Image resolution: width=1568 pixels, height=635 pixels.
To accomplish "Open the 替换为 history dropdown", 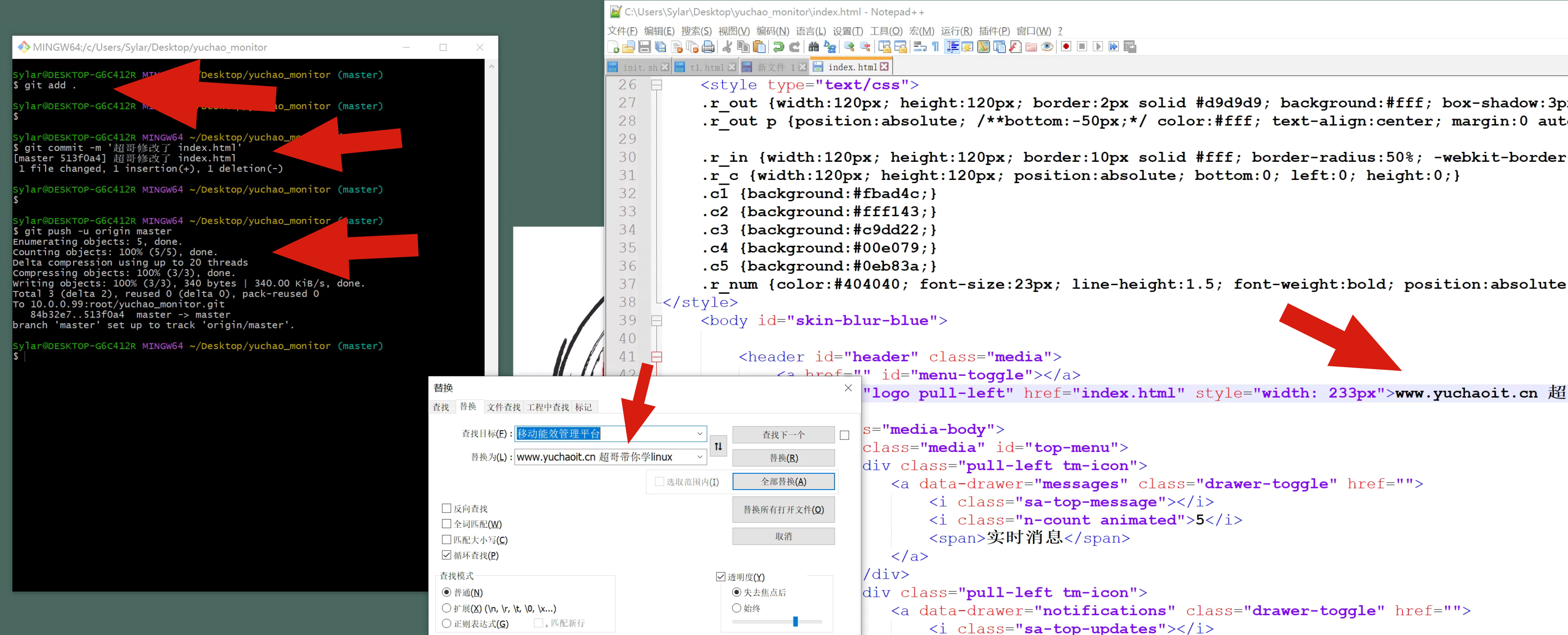I will tap(699, 457).
